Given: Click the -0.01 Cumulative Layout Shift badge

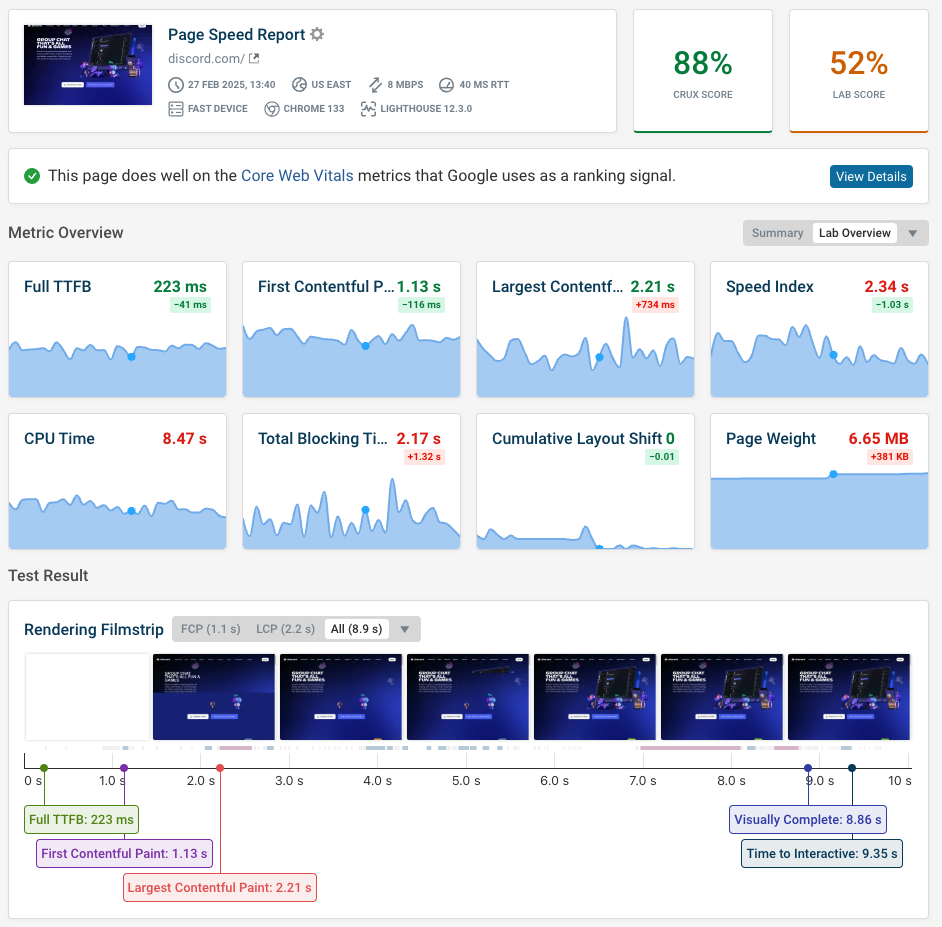Looking at the screenshot, I should pyautogui.click(x=661, y=457).
